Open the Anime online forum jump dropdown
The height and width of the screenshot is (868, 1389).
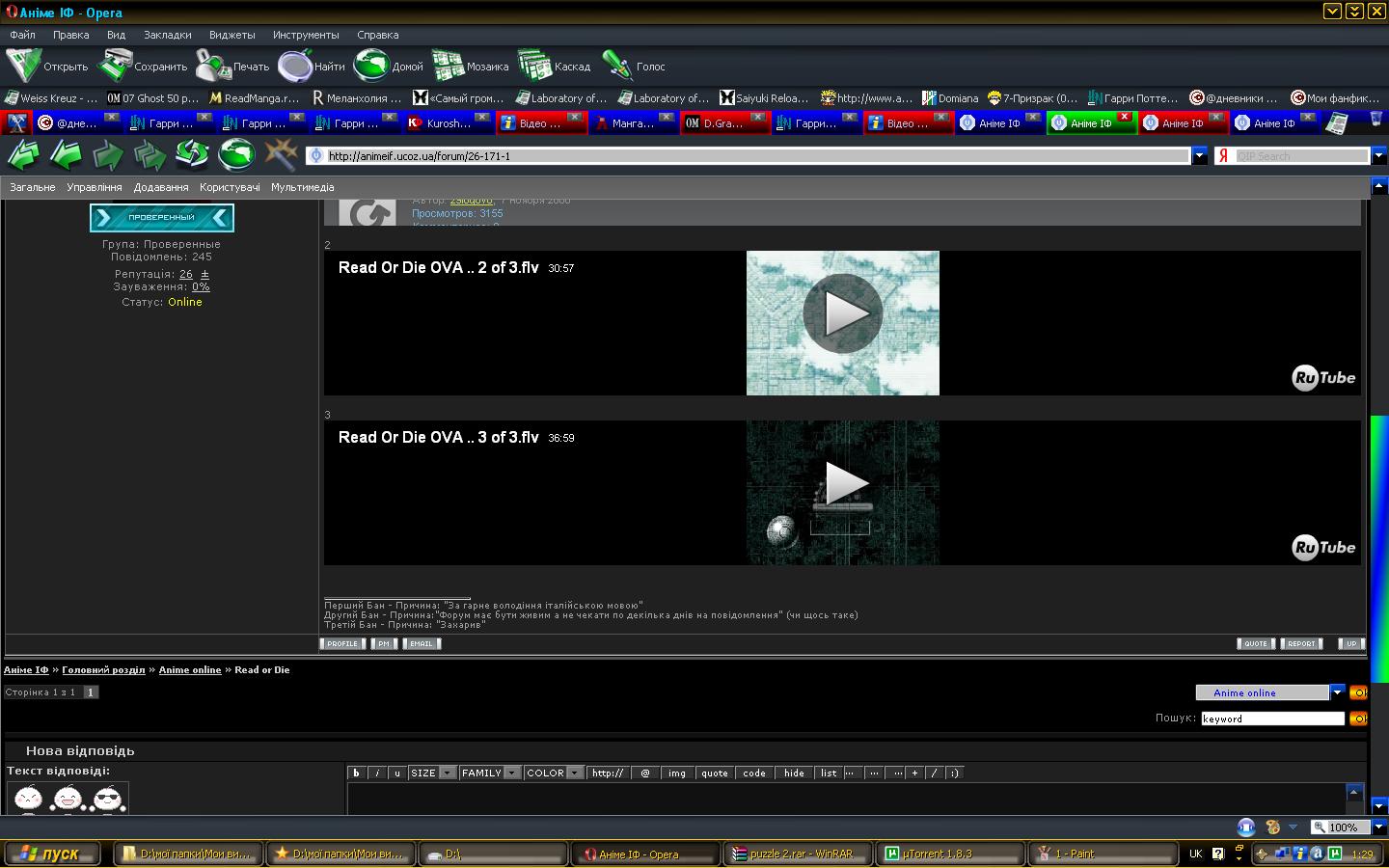click(x=1337, y=692)
